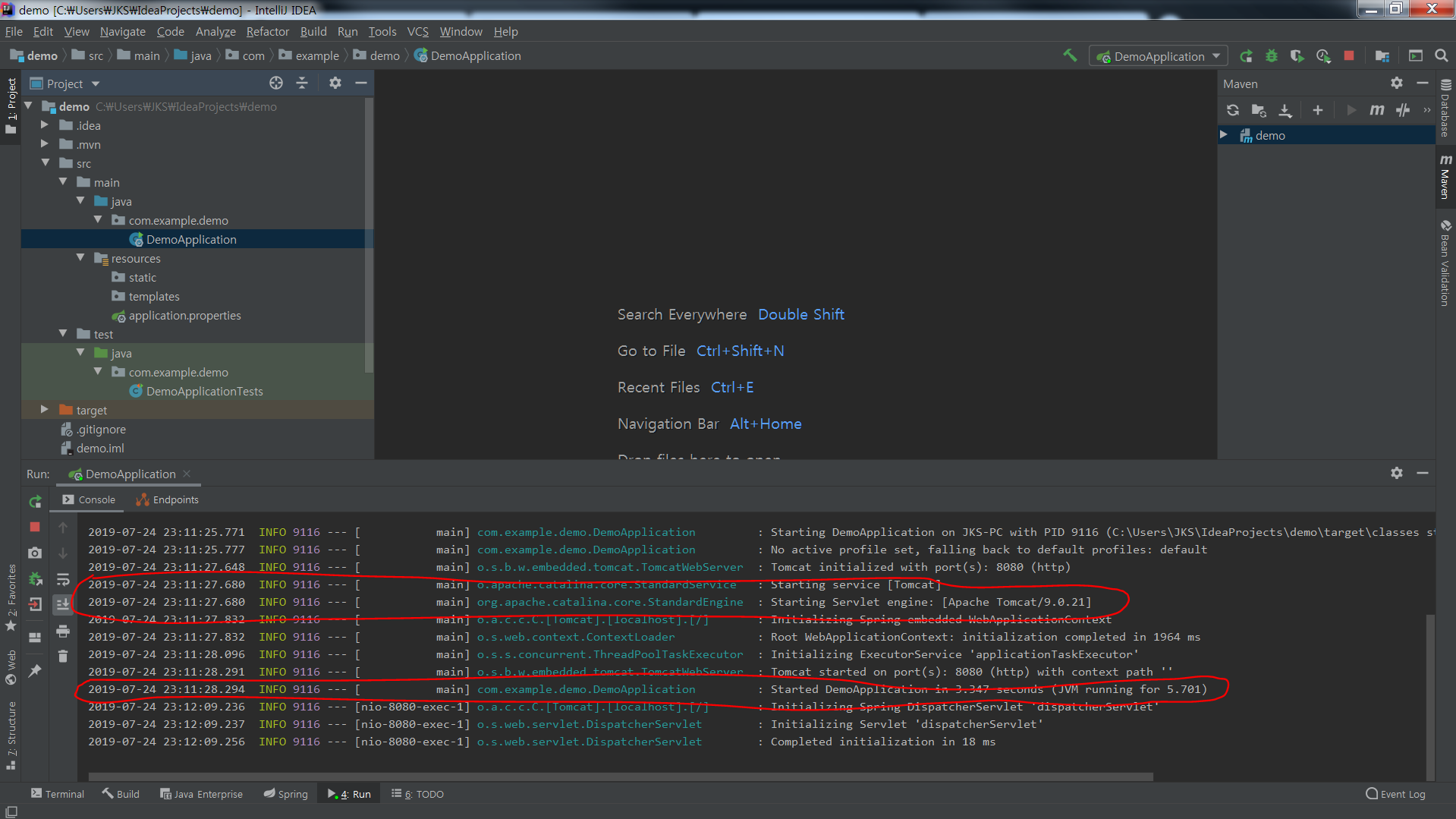Click the Dump Threads camera icon

coord(35,553)
